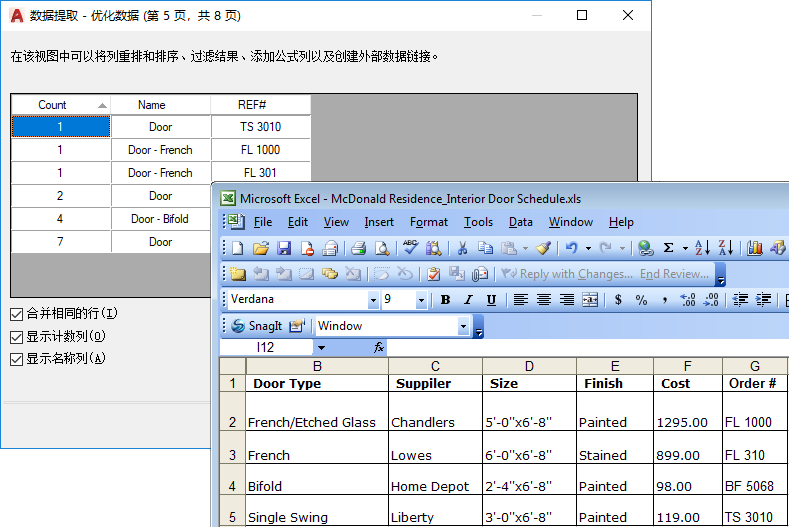Open Print Preview in Excel

(382, 248)
